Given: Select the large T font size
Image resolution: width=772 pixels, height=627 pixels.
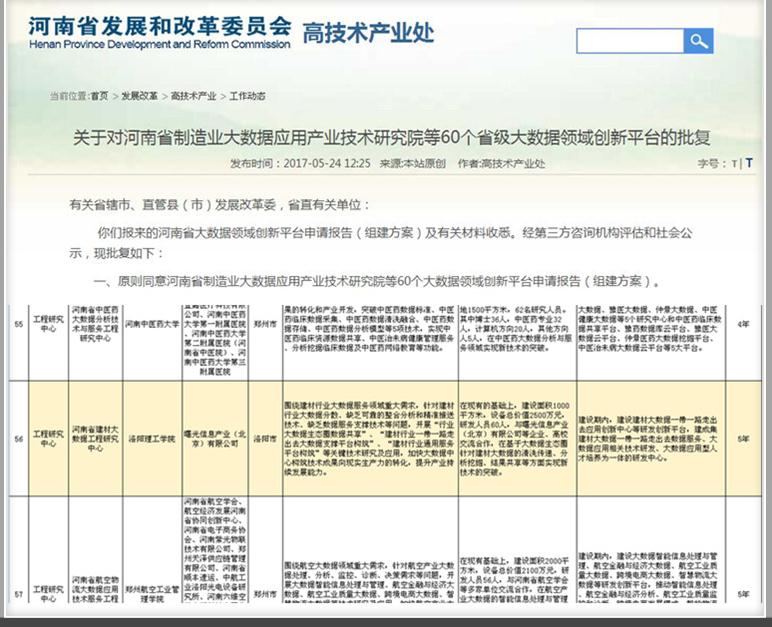Looking at the screenshot, I should 749,163.
